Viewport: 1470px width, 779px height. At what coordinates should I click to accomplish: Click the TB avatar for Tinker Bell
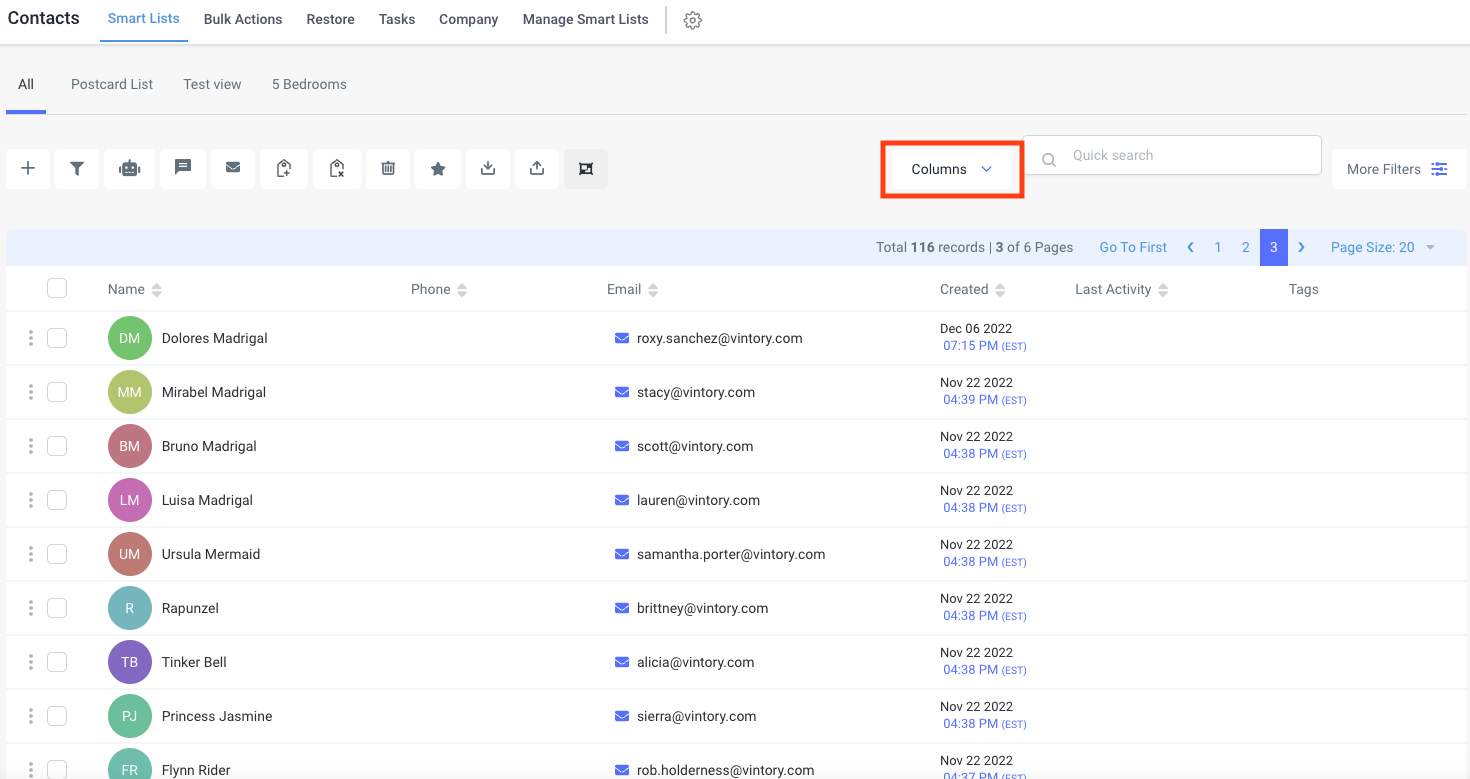130,662
